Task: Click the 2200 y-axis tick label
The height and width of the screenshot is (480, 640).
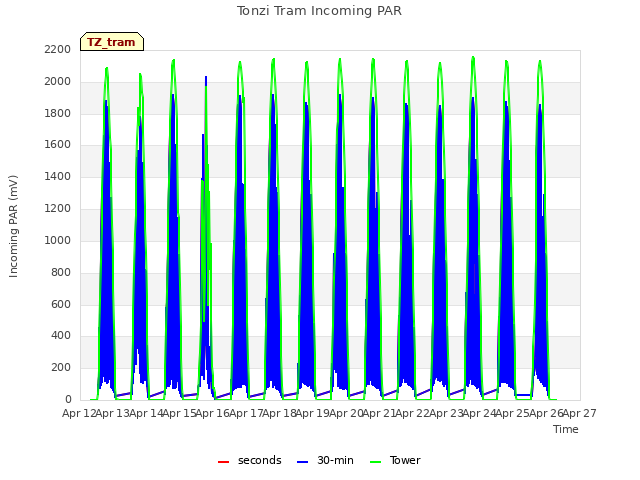Action: point(58,49)
